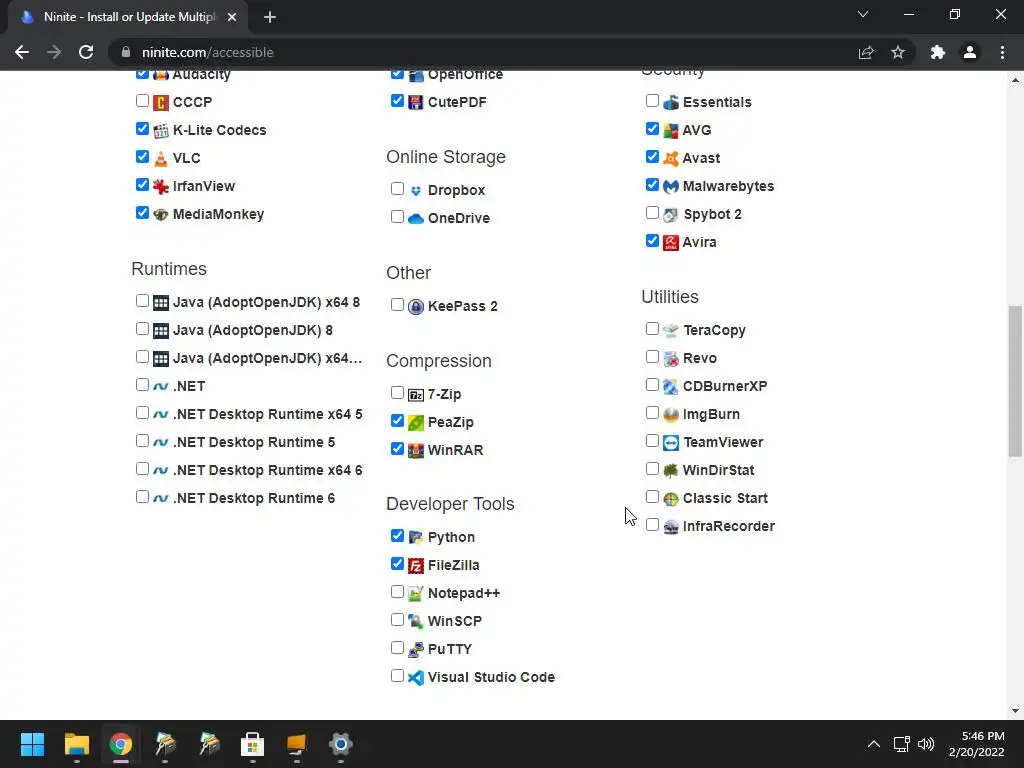Click the OneDrive cloud icon
Image resolution: width=1024 pixels, height=768 pixels.
(x=415, y=219)
